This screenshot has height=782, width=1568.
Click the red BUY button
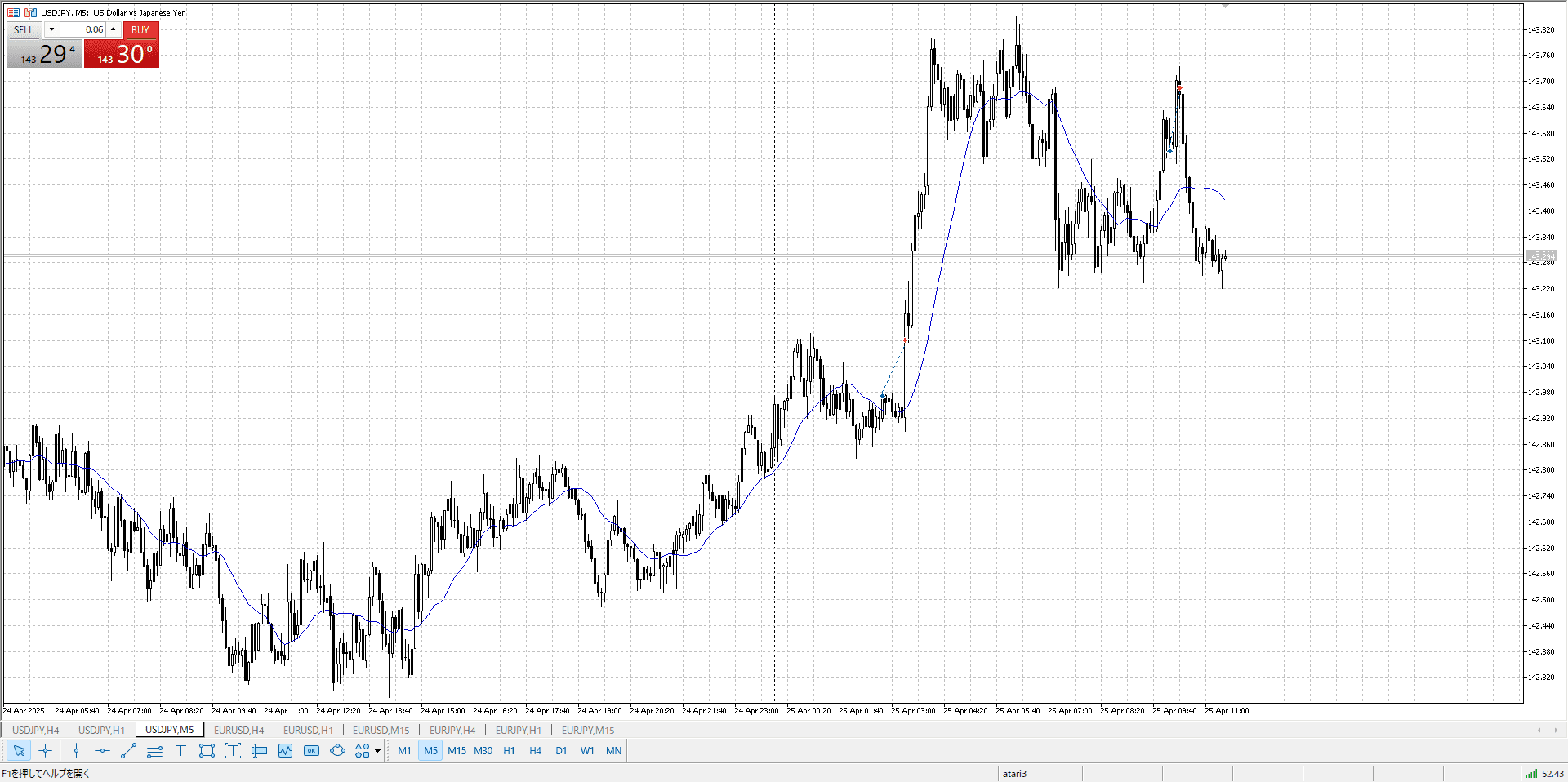click(x=140, y=30)
